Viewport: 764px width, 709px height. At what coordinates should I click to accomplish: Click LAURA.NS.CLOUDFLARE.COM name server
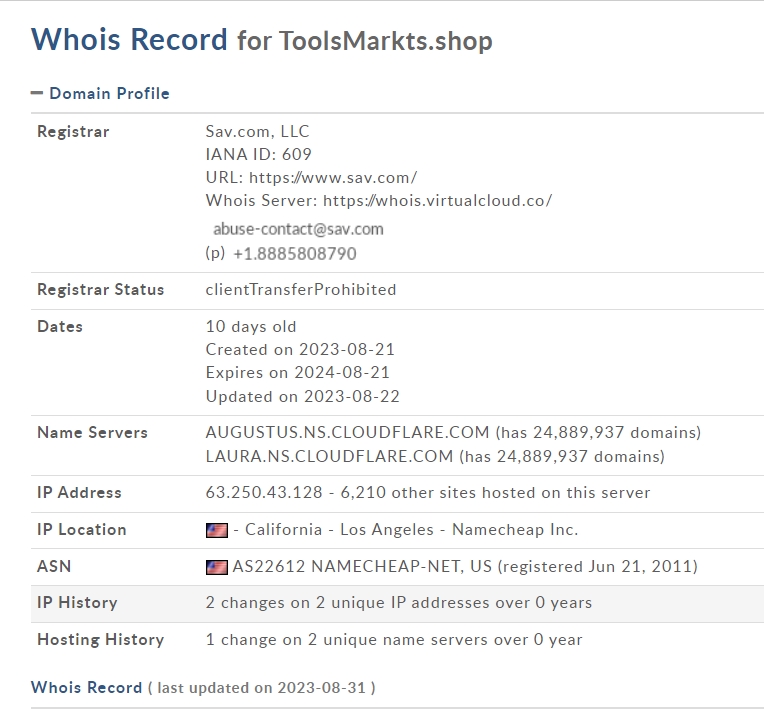(329, 456)
